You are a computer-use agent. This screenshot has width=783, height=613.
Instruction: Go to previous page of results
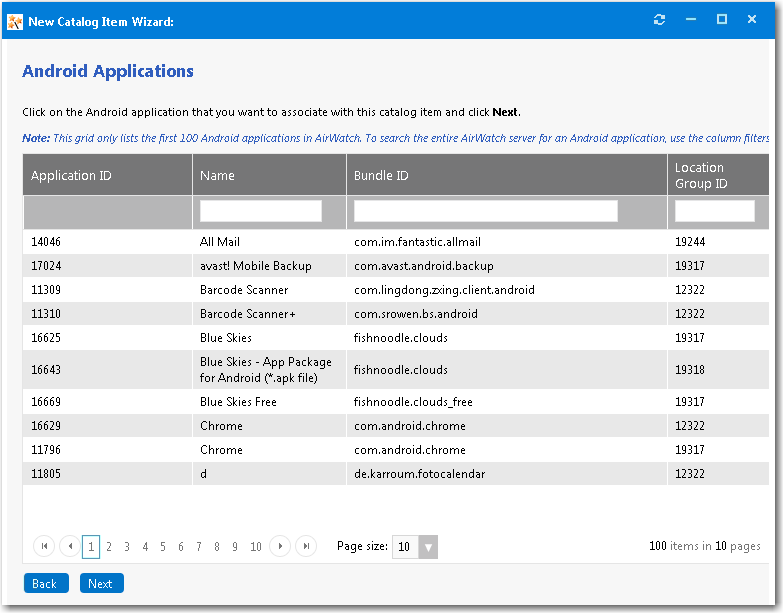tap(69, 546)
